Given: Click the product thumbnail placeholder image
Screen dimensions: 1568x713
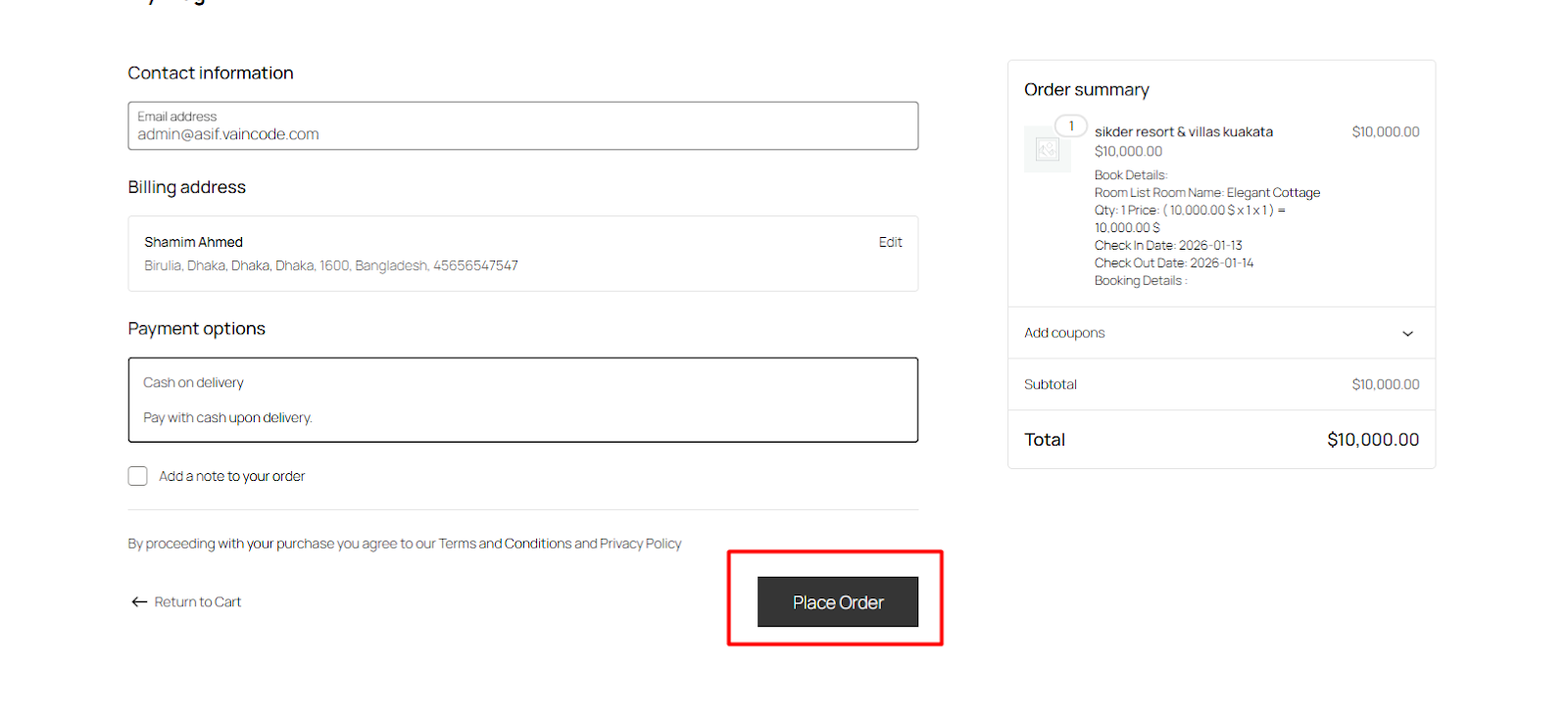Looking at the screenshot, I should point(1047,150).
